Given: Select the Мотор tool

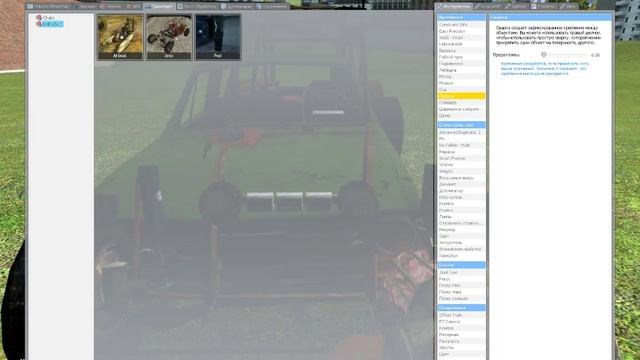Looking at the screenshot, I should [x=461, y=77].
